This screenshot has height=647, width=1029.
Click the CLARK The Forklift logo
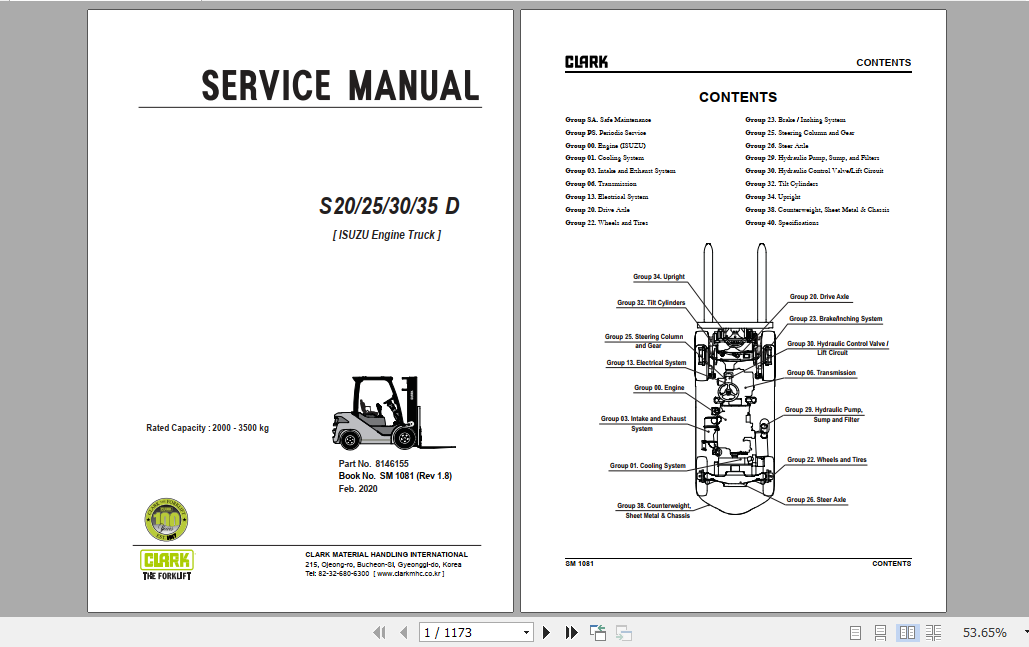[167, 565]
